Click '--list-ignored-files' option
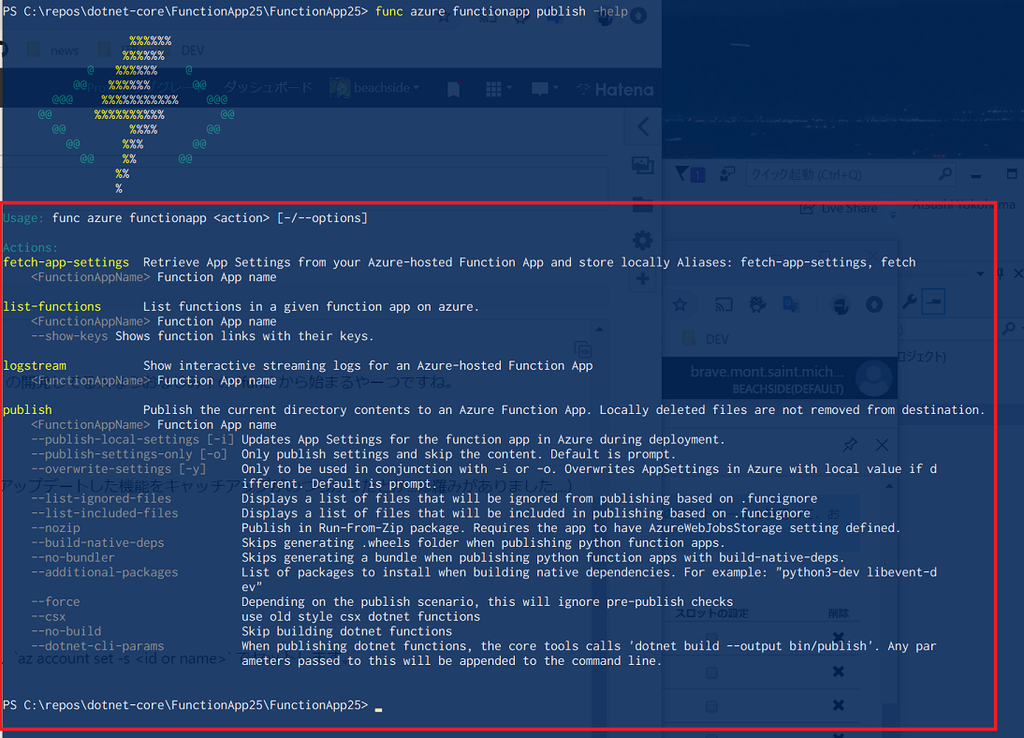This screenshot has width=1024, height=738. [x=101, y=498]
